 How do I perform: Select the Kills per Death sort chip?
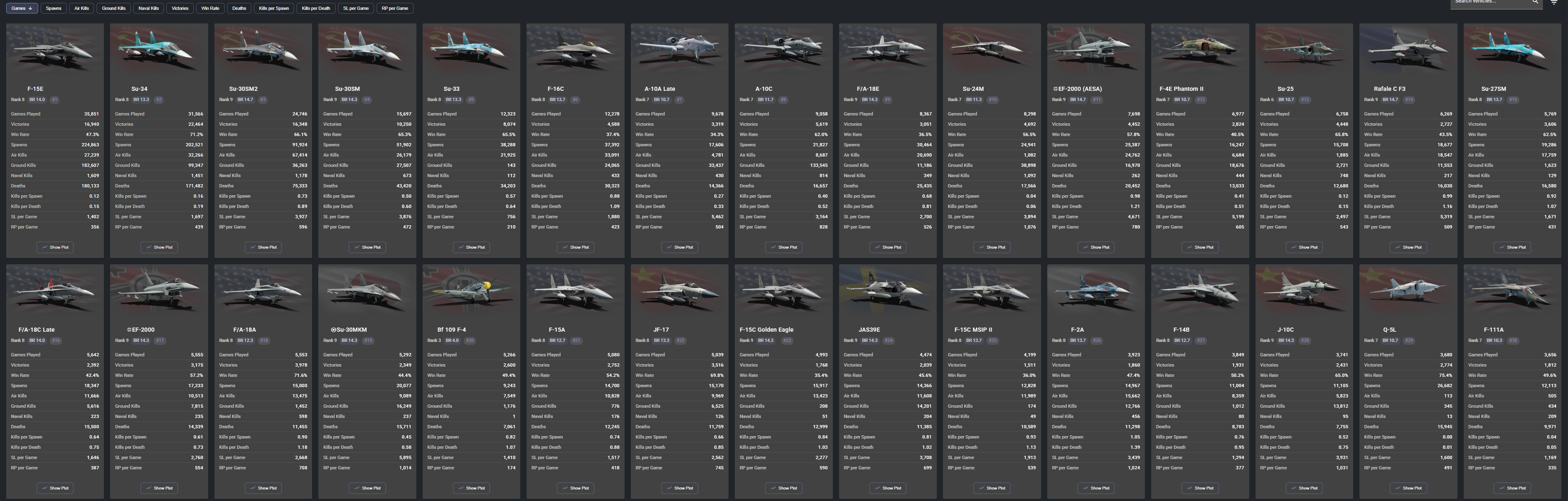(x=315, y=9)
